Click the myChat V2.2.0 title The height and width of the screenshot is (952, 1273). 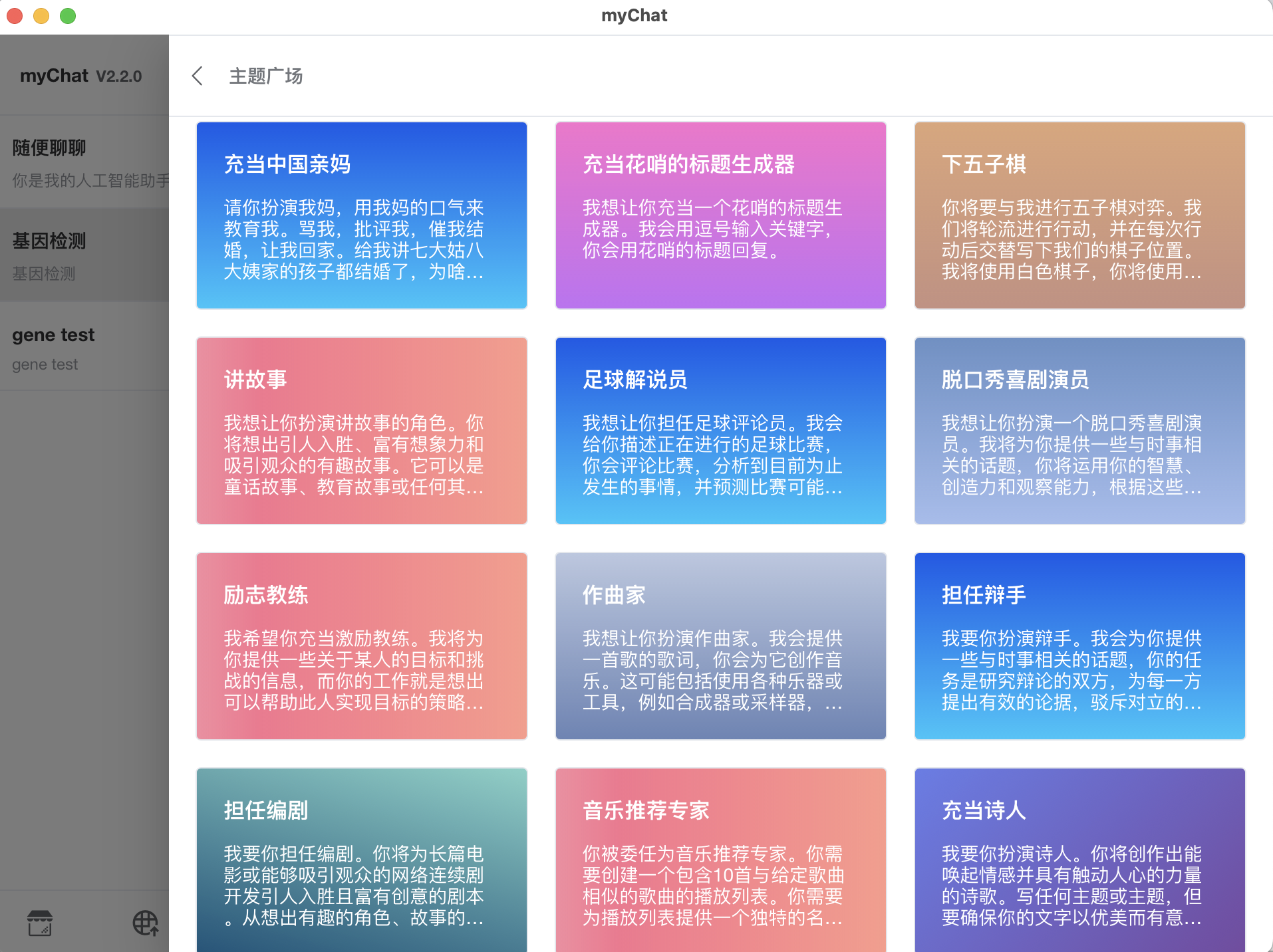81,75
